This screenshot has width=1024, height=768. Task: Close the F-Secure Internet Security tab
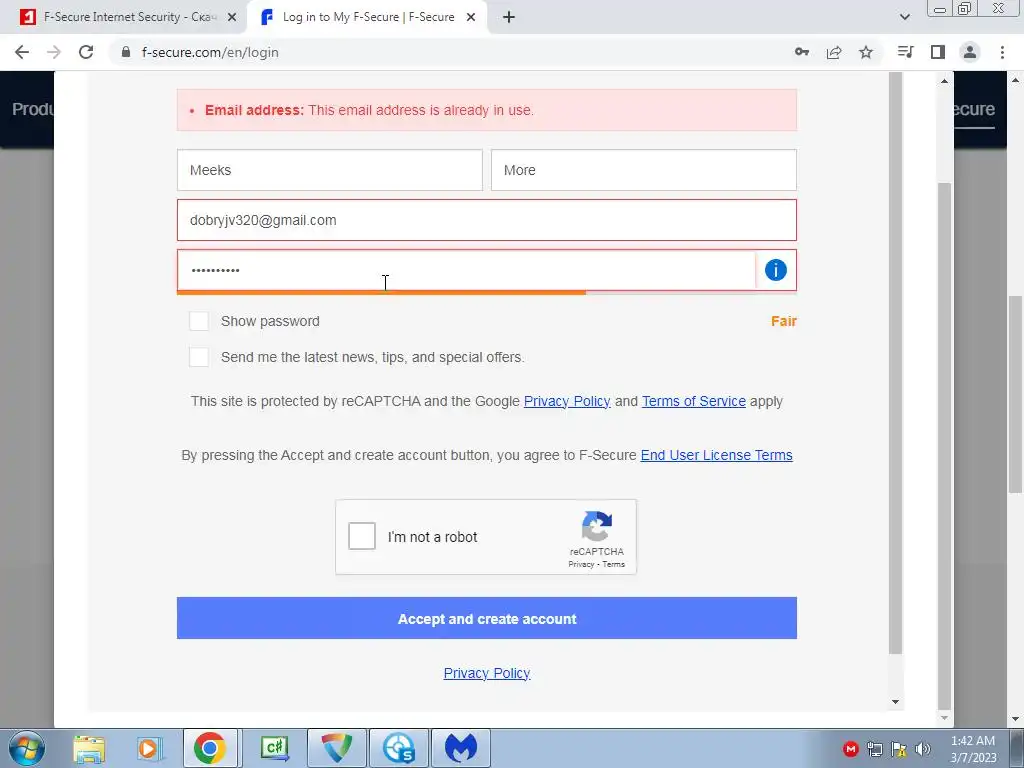(232, 17)
